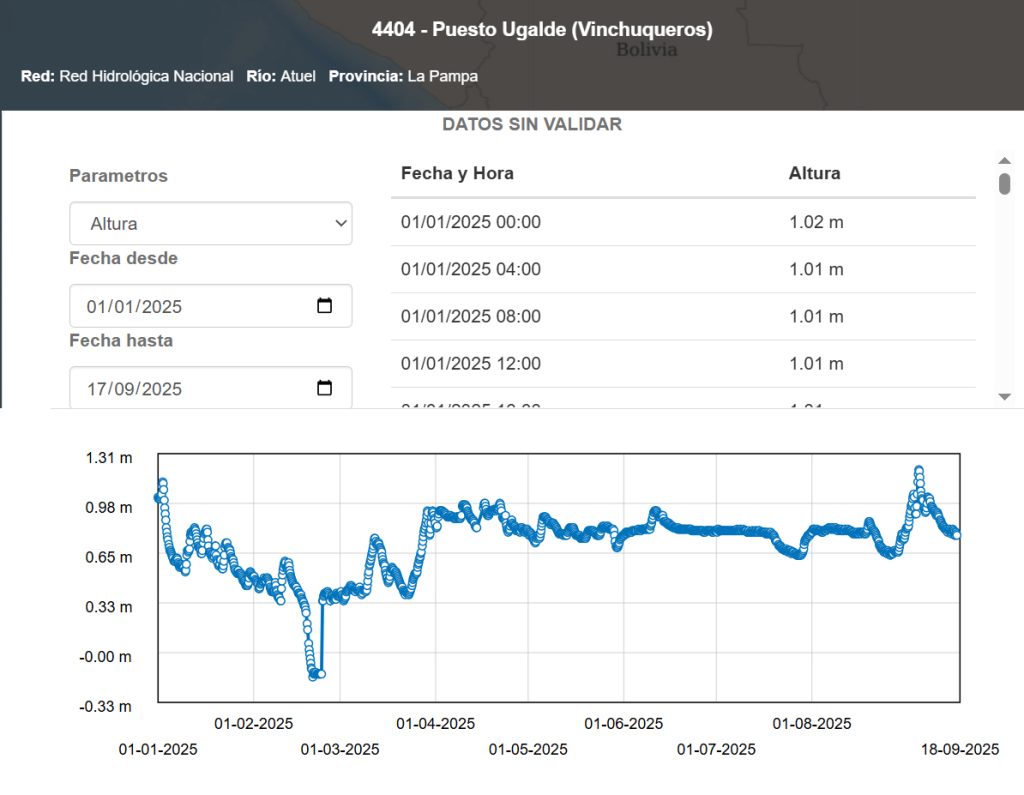Open calendar picker in Fecha hasta field
This screenshot has width=1024, height=795.
coord(324,388)
